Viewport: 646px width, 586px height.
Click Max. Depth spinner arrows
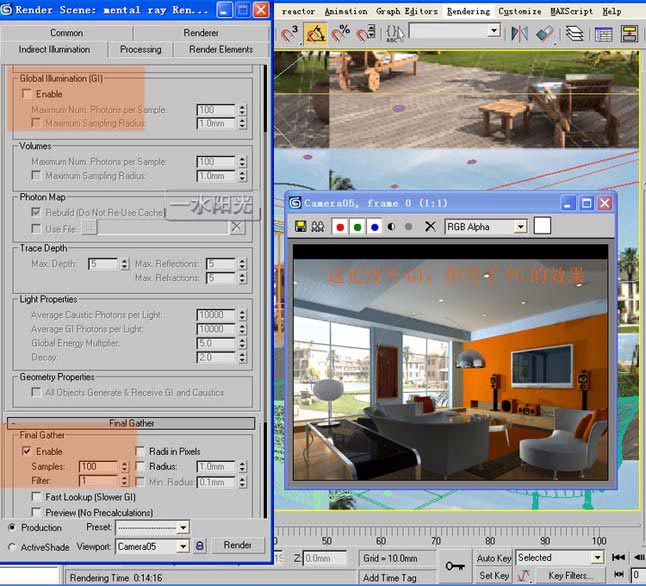[x=124, y=263]
